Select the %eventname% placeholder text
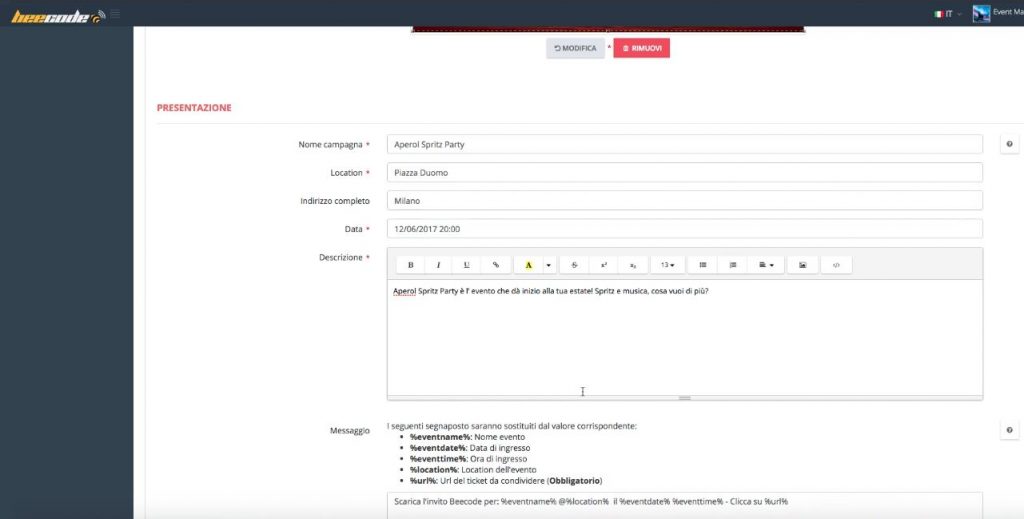Image resolution: width=1024 pixels, height=519 pixels. 440,437
